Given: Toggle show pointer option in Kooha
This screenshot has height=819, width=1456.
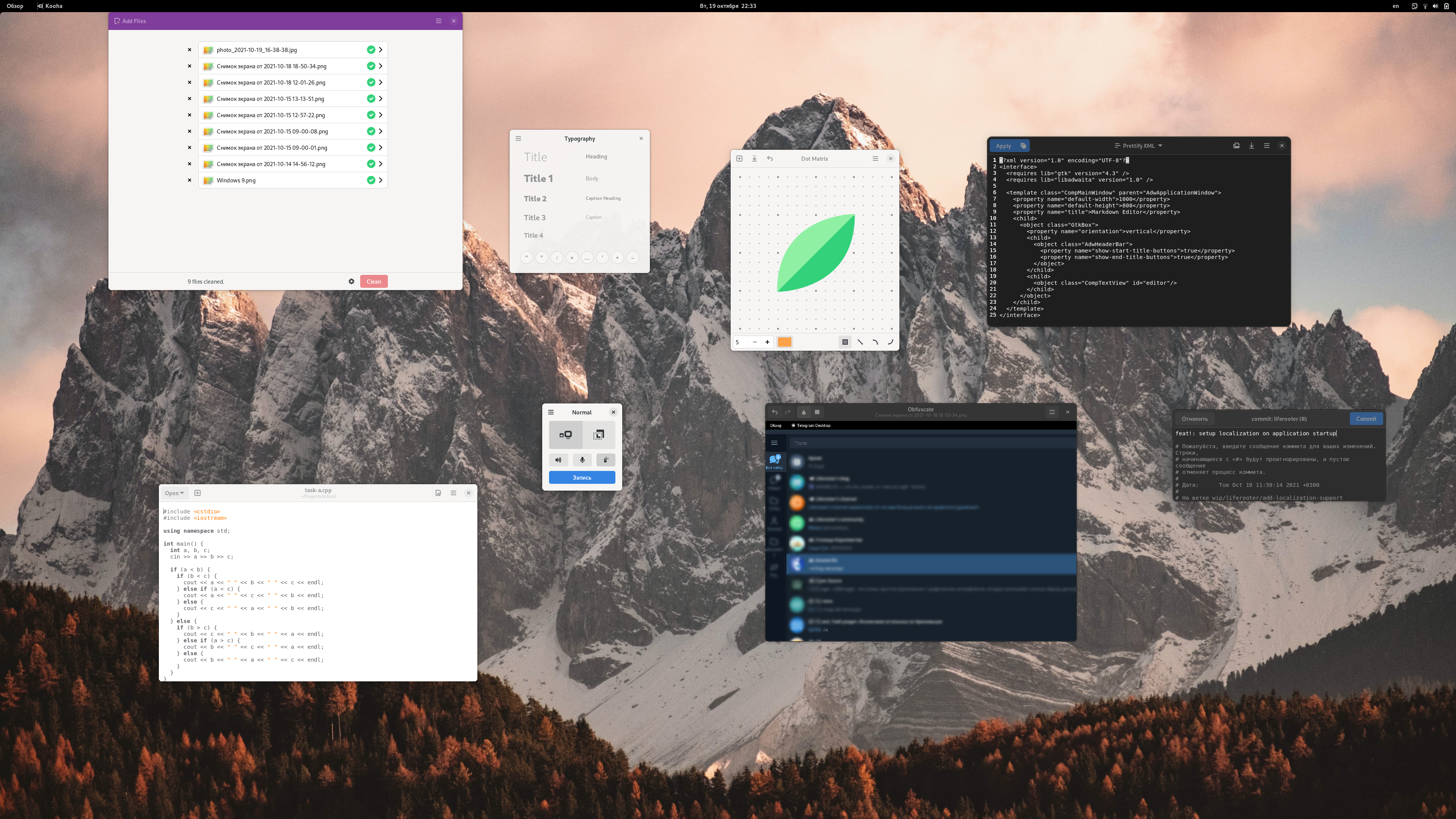Looking at the screenshot, I should tap(606, 460).
